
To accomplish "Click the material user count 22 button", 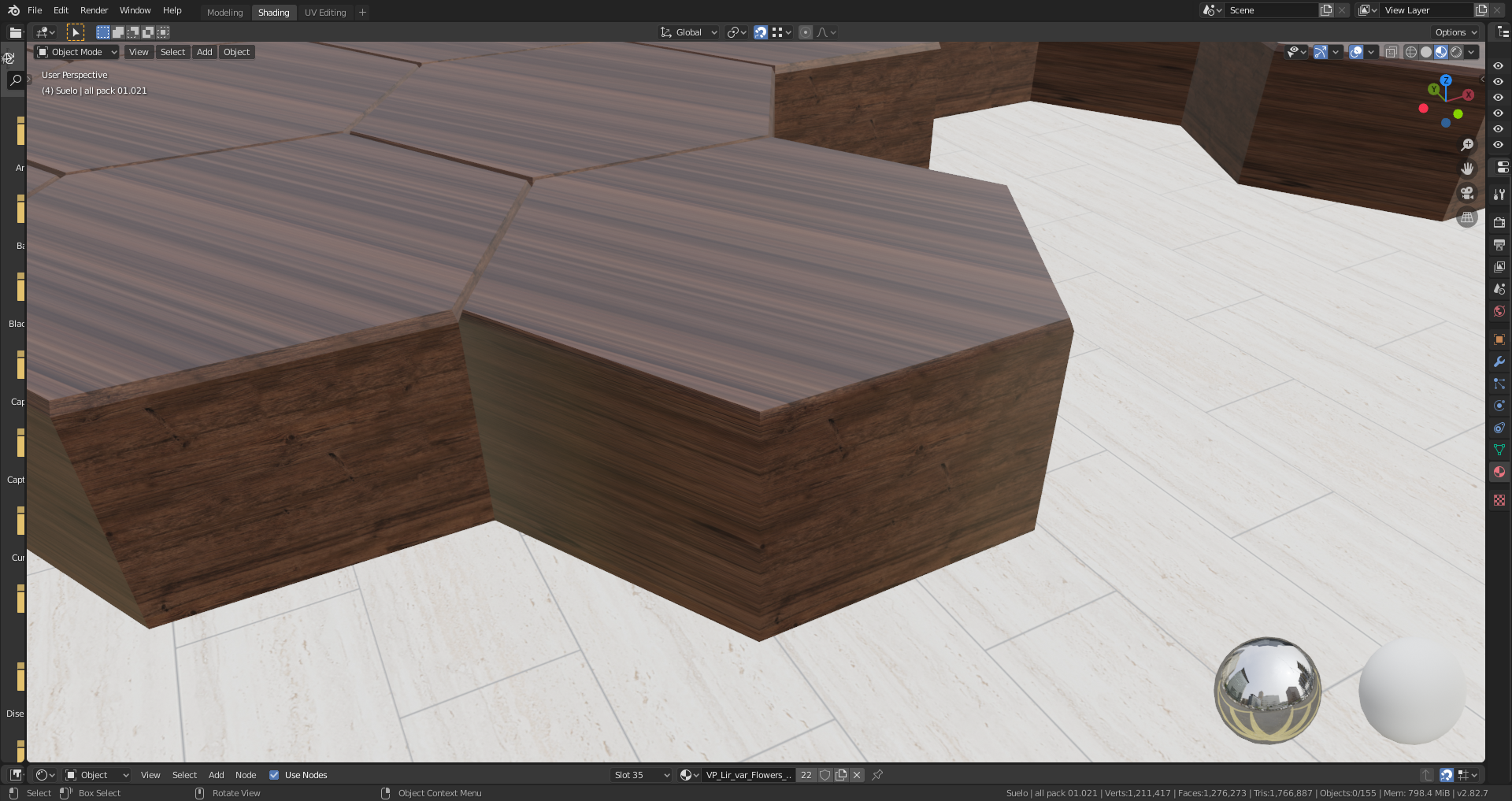I will pyautogui.click(x=806, y=775).
